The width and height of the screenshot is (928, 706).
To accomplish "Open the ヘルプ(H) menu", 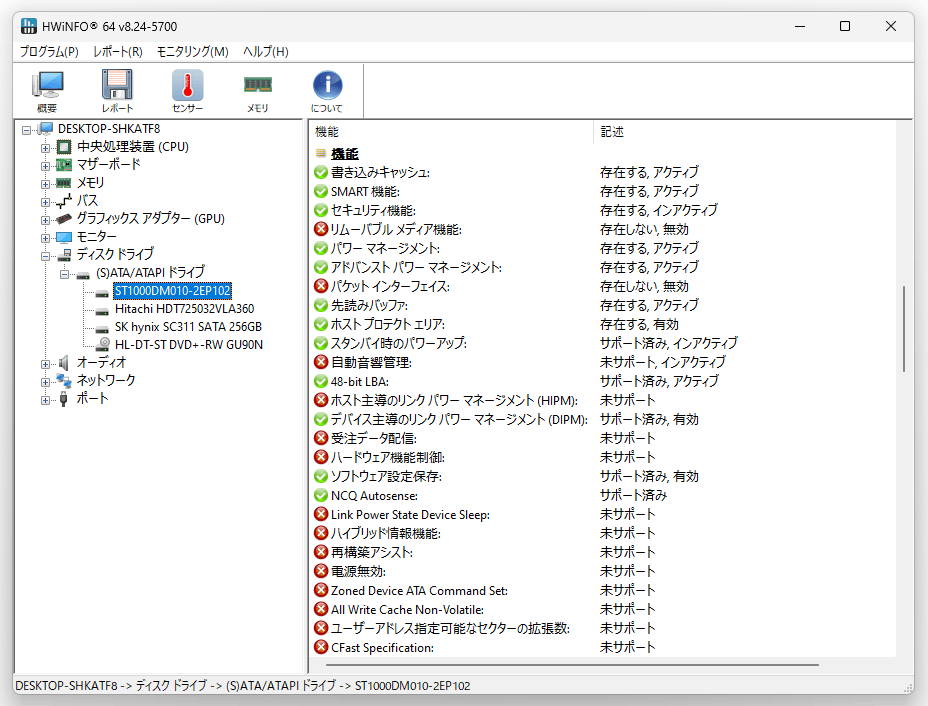I will [266, 51].
